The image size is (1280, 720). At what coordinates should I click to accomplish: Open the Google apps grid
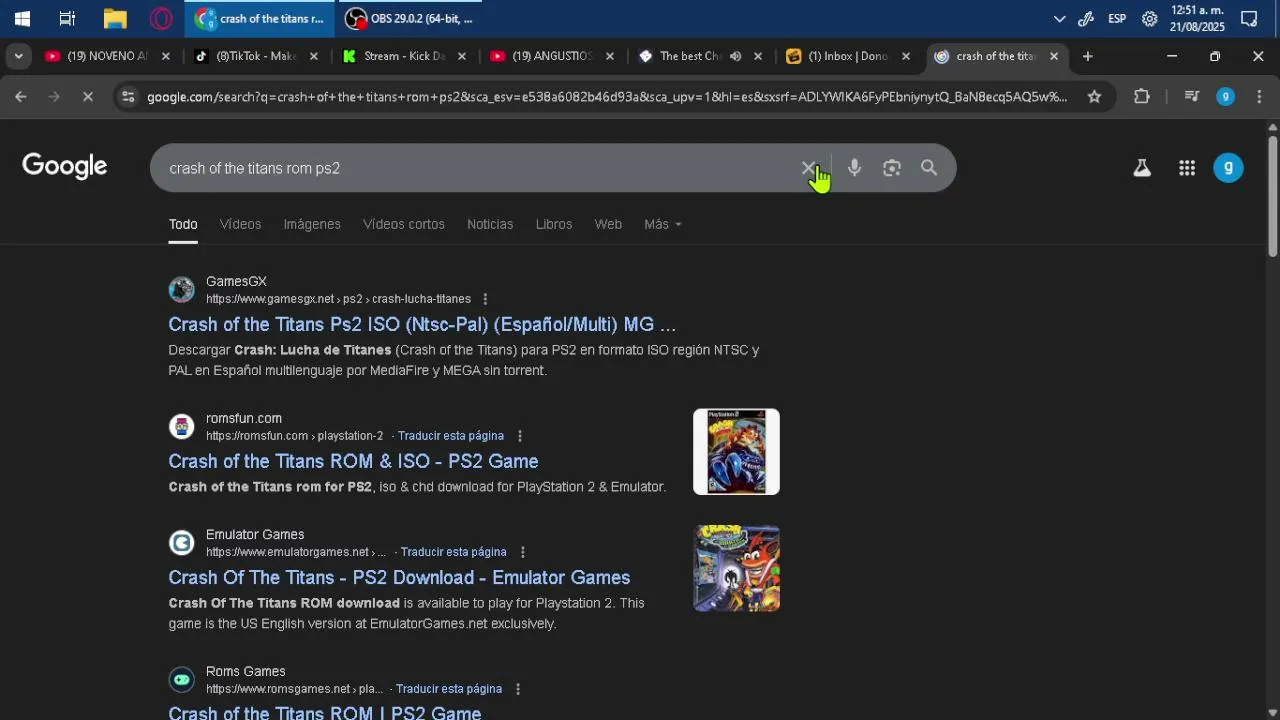[x=1187, y=168]
